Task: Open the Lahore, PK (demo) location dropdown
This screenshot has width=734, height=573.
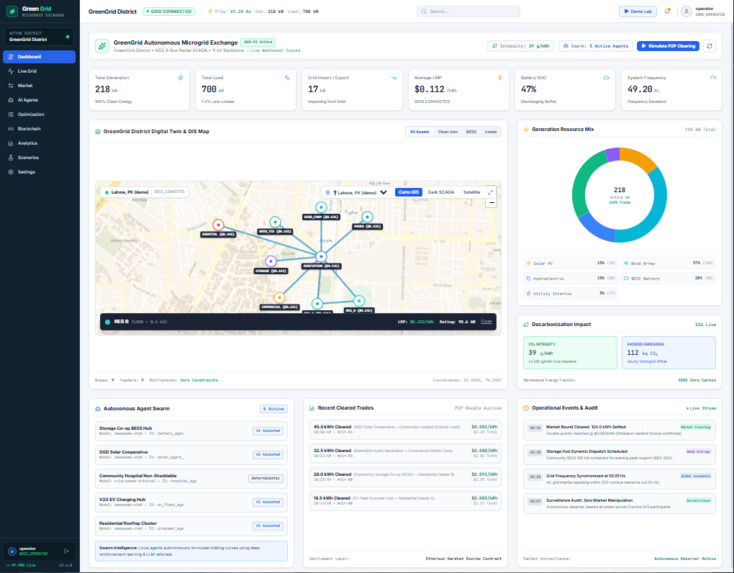Action: point(358,192)
